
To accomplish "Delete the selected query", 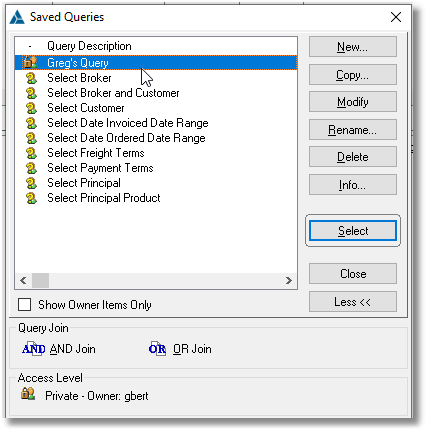I will point(353,157).
